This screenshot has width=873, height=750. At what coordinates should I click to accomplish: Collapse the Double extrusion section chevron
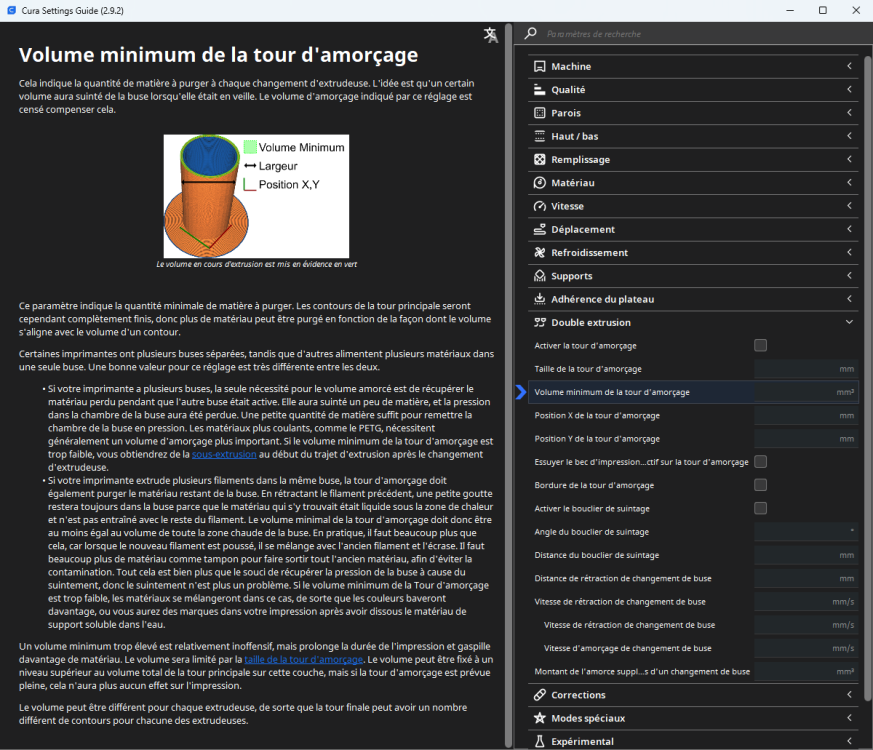pos(849,322)
